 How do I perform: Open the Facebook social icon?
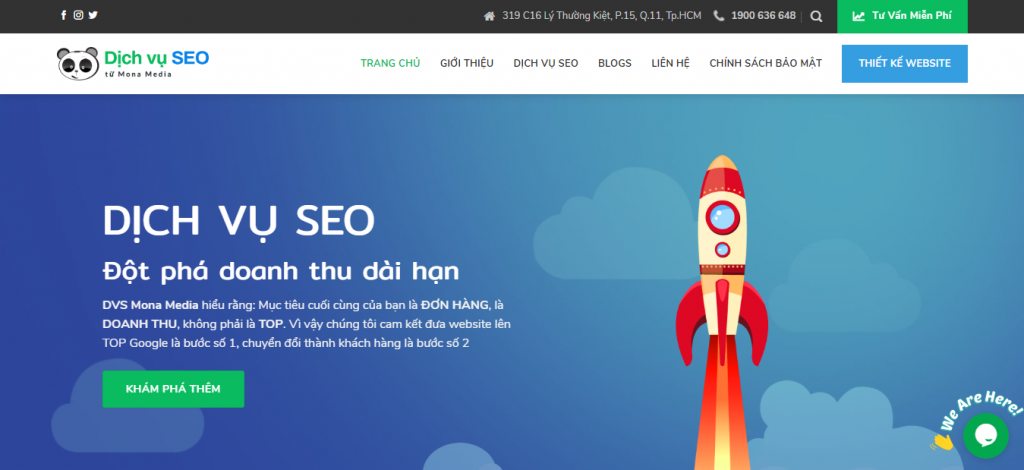(x=63, y=15)
